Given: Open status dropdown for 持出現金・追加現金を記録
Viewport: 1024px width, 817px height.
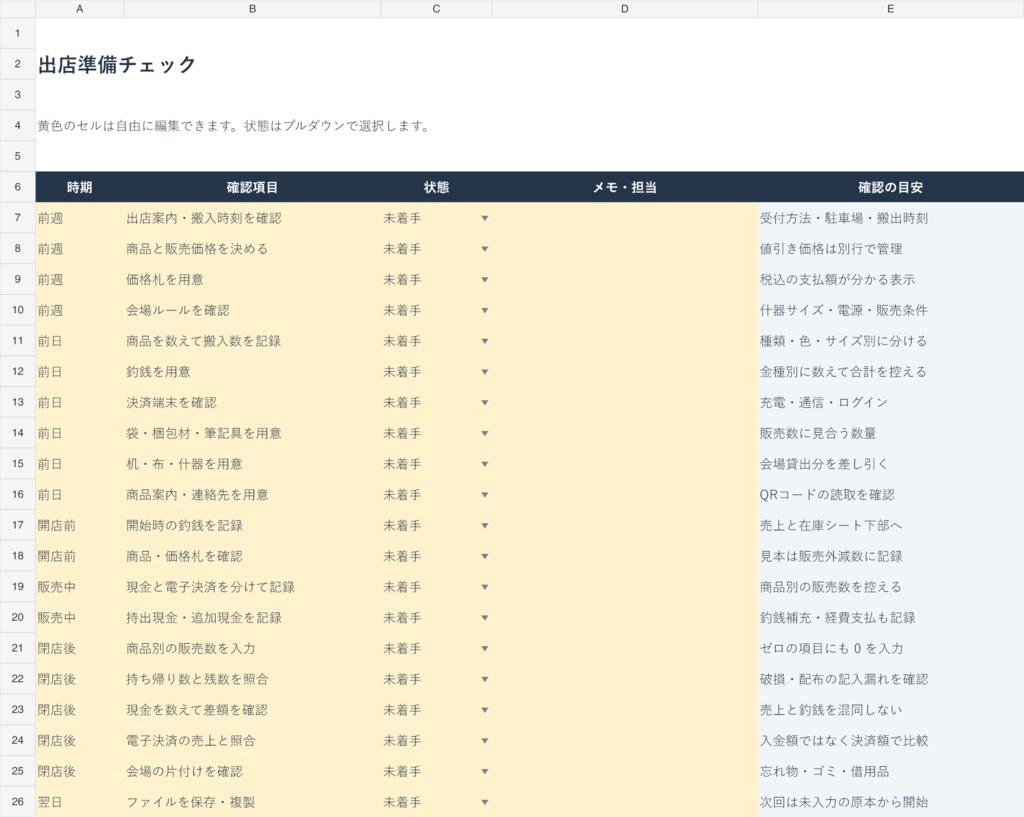Looking at the screenshot, I should [485, 618].
